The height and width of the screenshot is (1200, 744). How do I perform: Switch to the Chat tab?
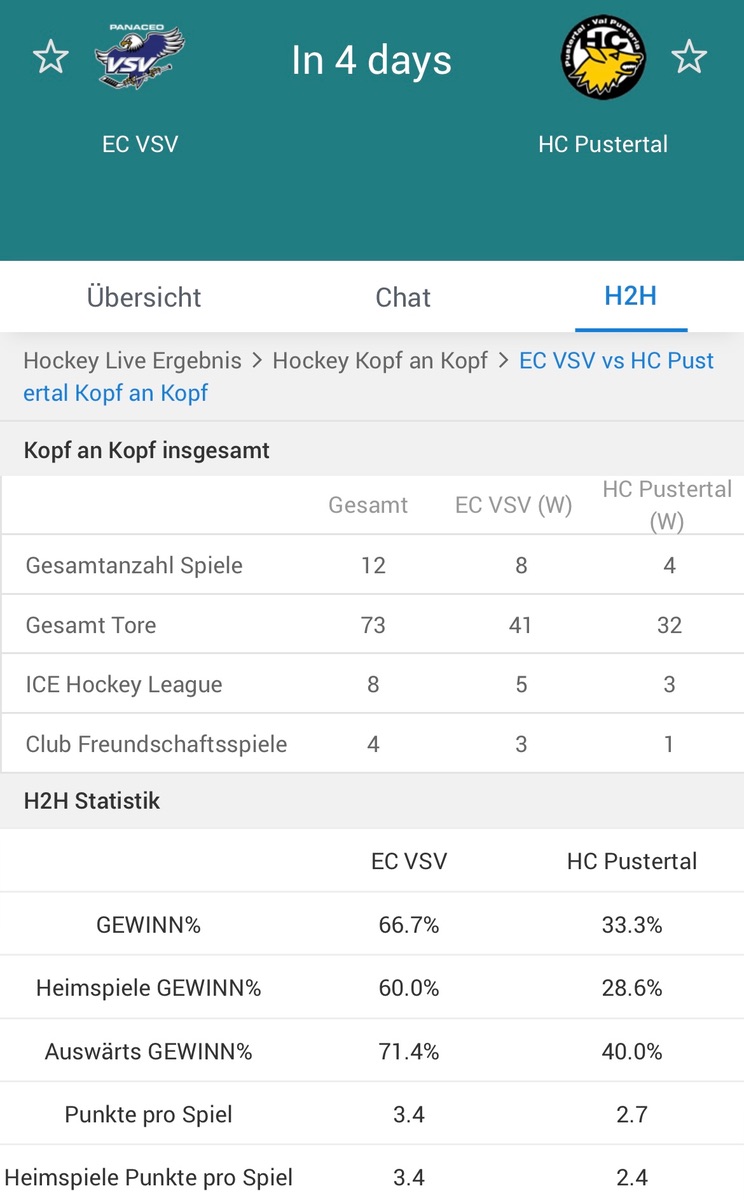tap(403, 297)
